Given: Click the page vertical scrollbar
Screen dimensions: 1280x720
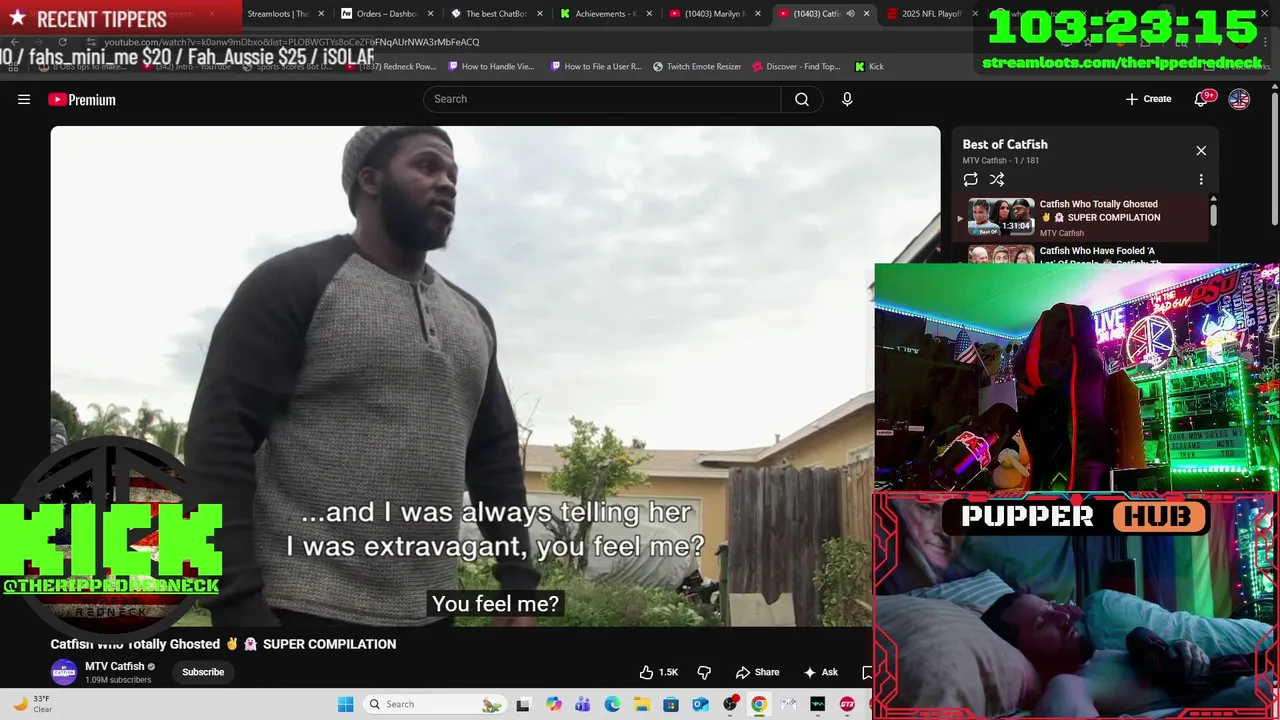Looking at the screenshot, I should point(1274,160).
